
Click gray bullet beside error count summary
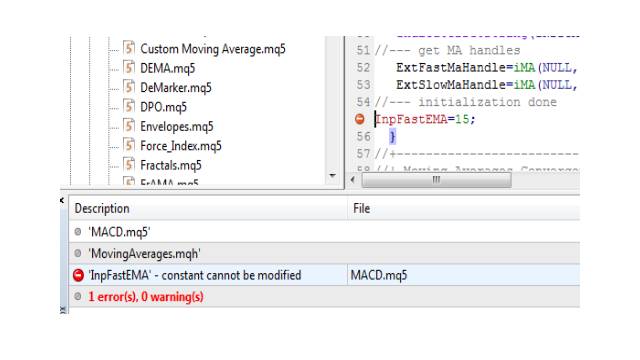78,297
